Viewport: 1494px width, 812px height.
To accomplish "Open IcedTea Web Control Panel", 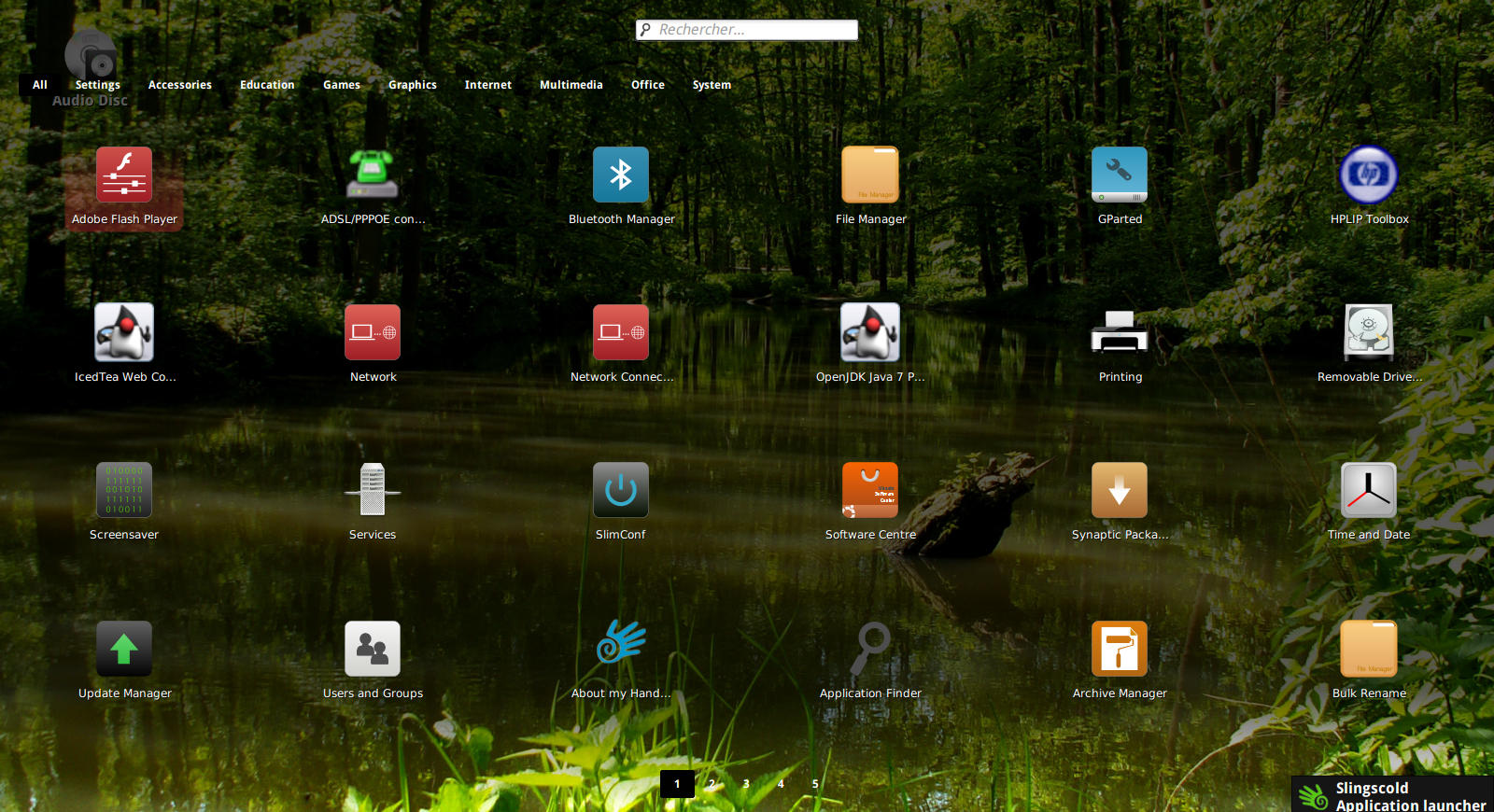I will [124, 344].
